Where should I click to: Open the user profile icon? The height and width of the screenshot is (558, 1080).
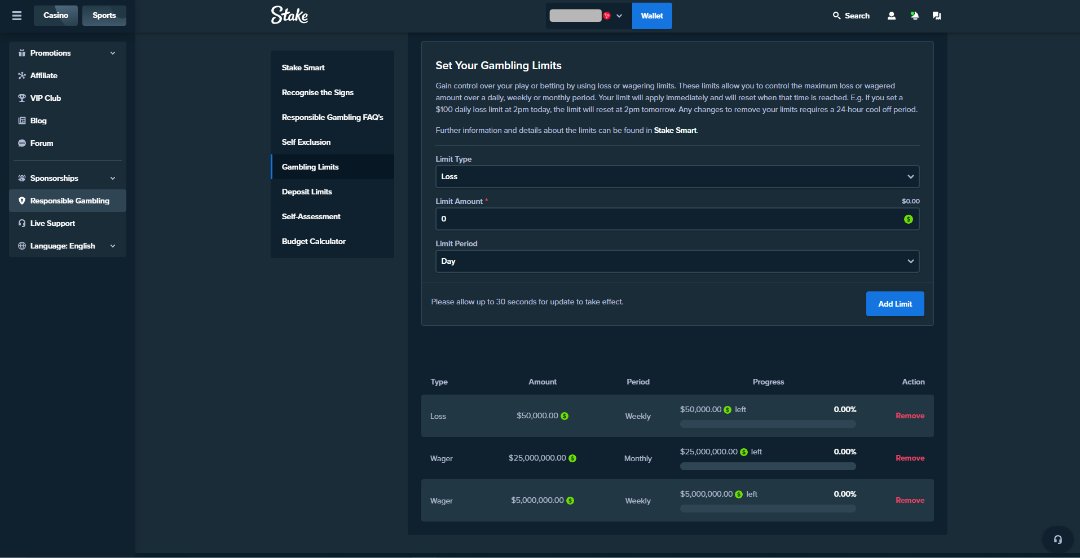pyautogui.click(x=891, y=15)
